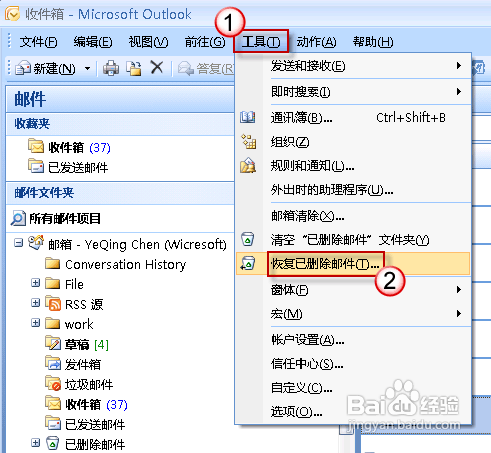
Task: Expand 宏(M) submenu
Action: (353, 314)
